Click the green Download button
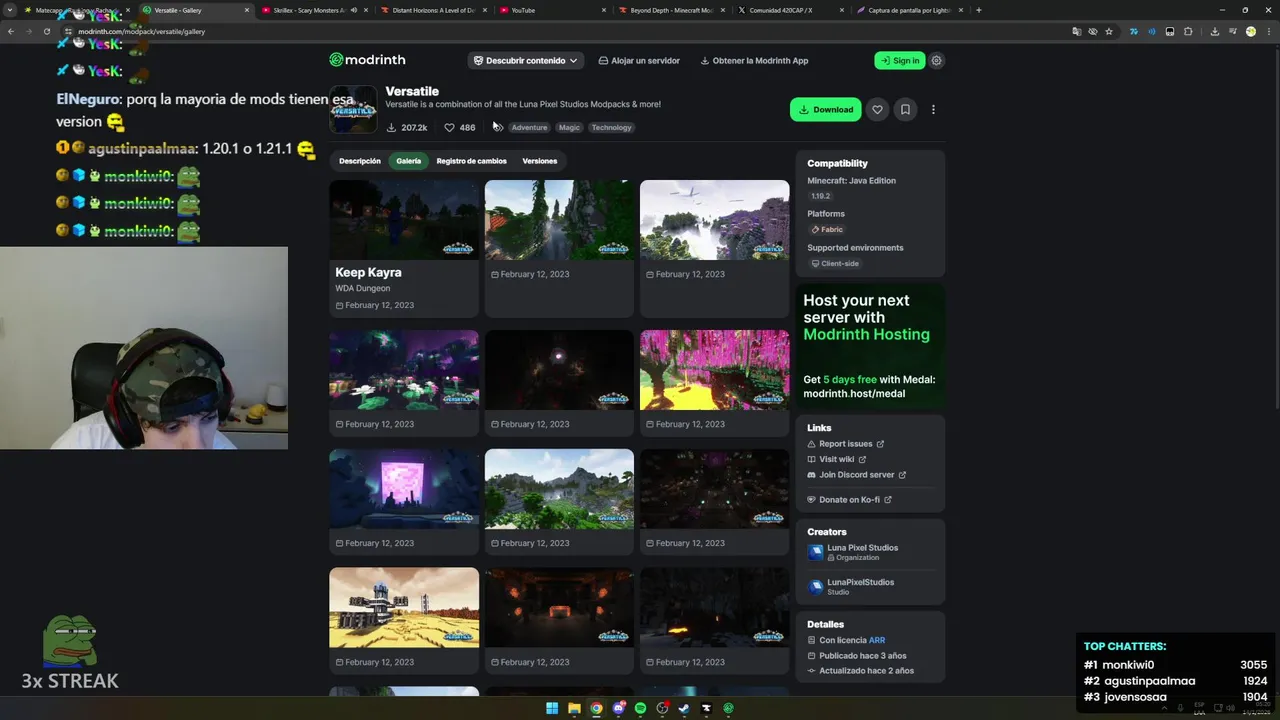 click(825, 110)
